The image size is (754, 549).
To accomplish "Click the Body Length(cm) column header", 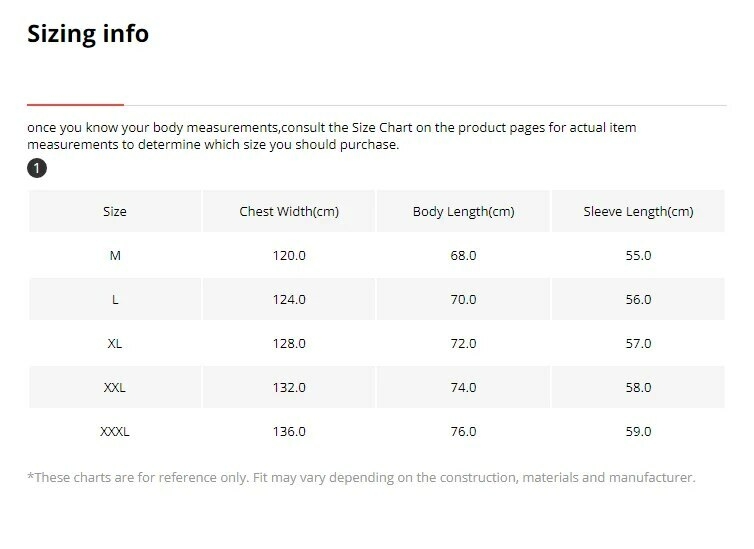I will pos(463,212).
